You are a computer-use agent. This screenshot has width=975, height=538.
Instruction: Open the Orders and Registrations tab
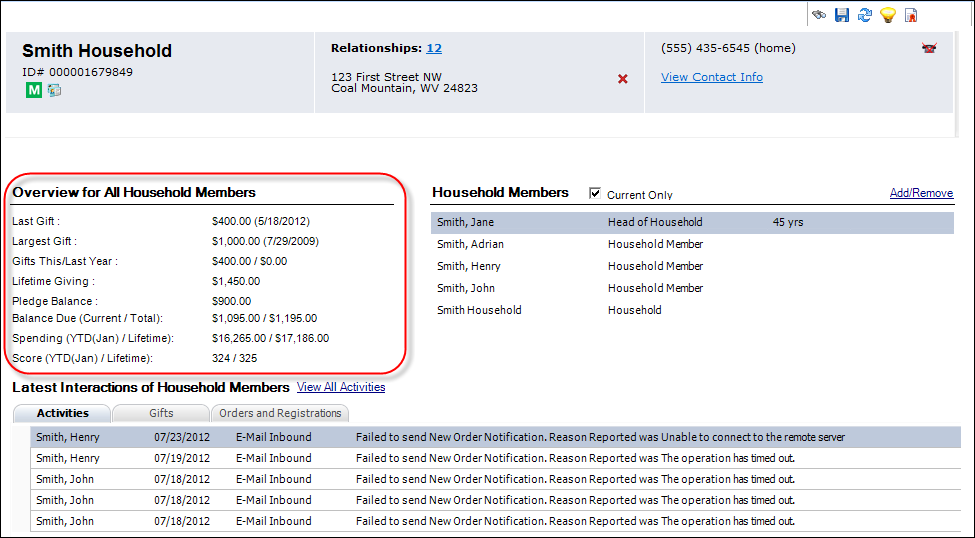tap(280, 413)
